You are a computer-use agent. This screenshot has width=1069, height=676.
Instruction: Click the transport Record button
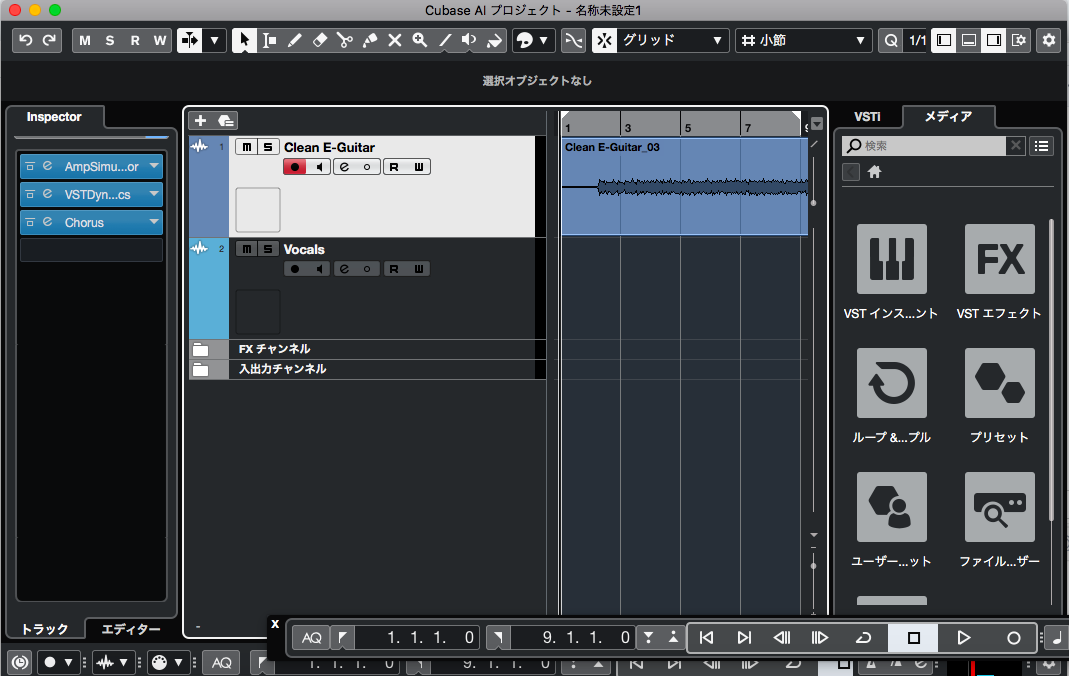point(1013,638)
